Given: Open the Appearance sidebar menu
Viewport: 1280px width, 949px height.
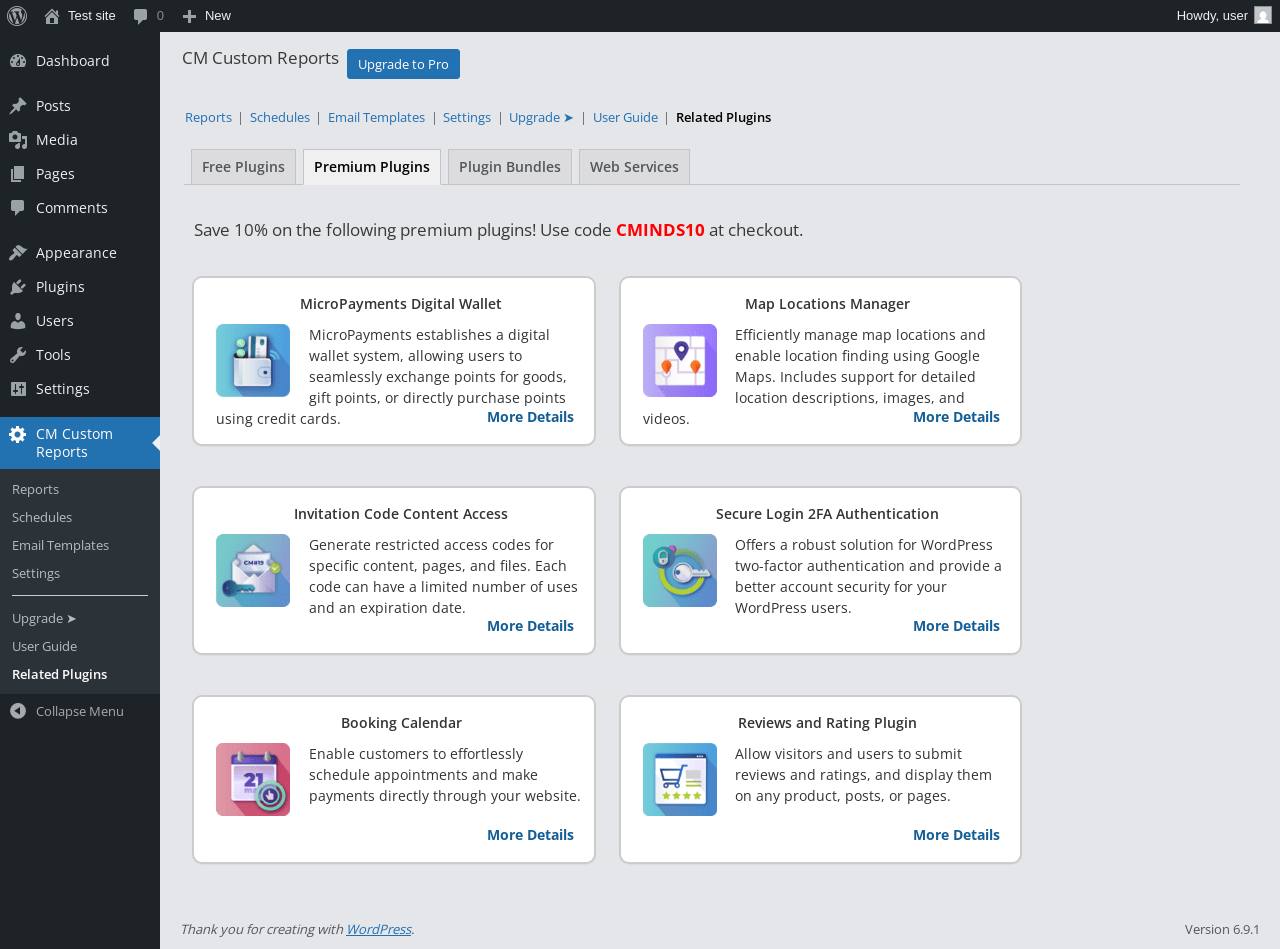Looking at the screenshot, I should (76, 253).
